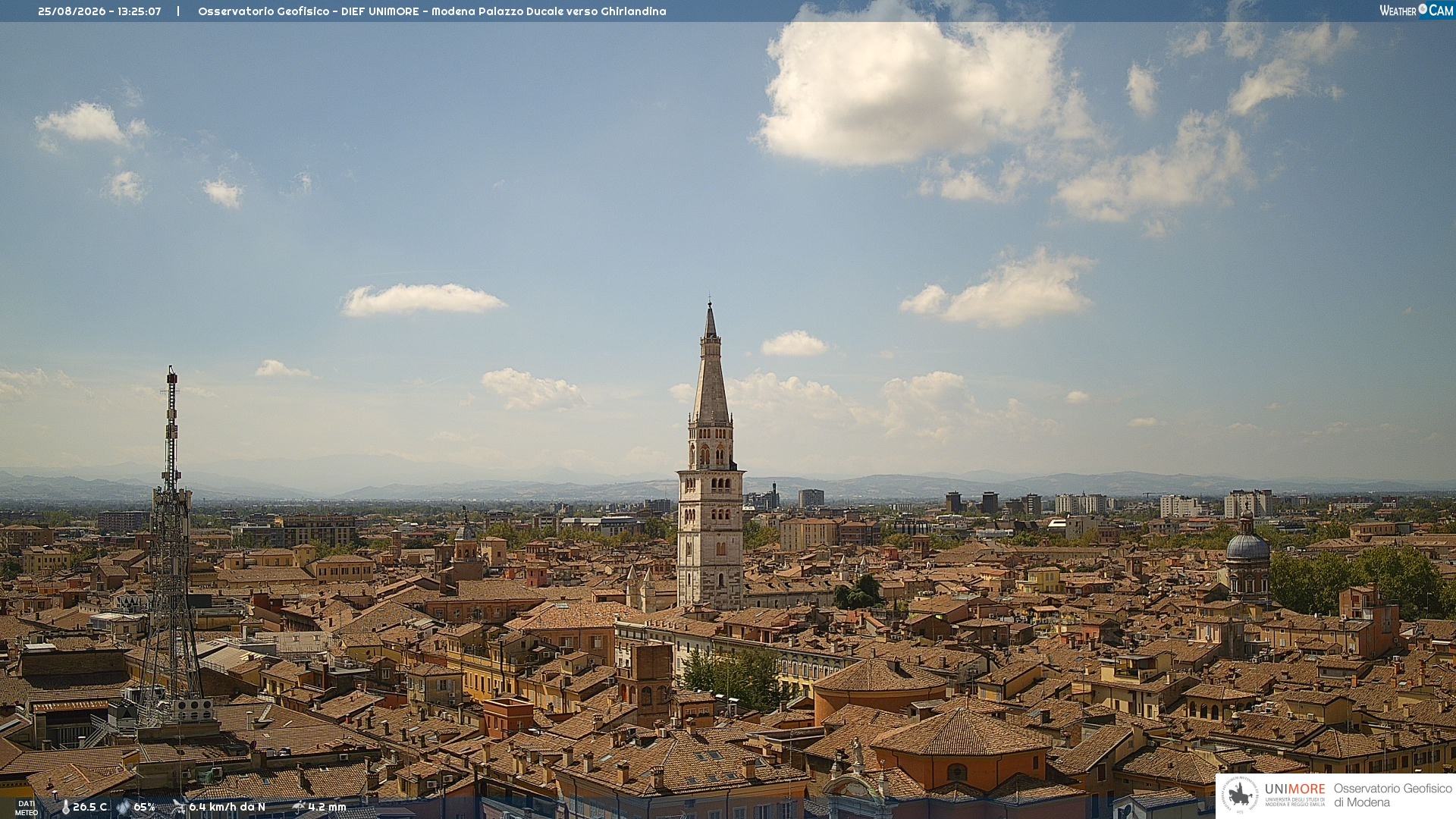Click the humidity water-drops icon
Viewport: 1456px width, 819px height.
pos(123,808)
